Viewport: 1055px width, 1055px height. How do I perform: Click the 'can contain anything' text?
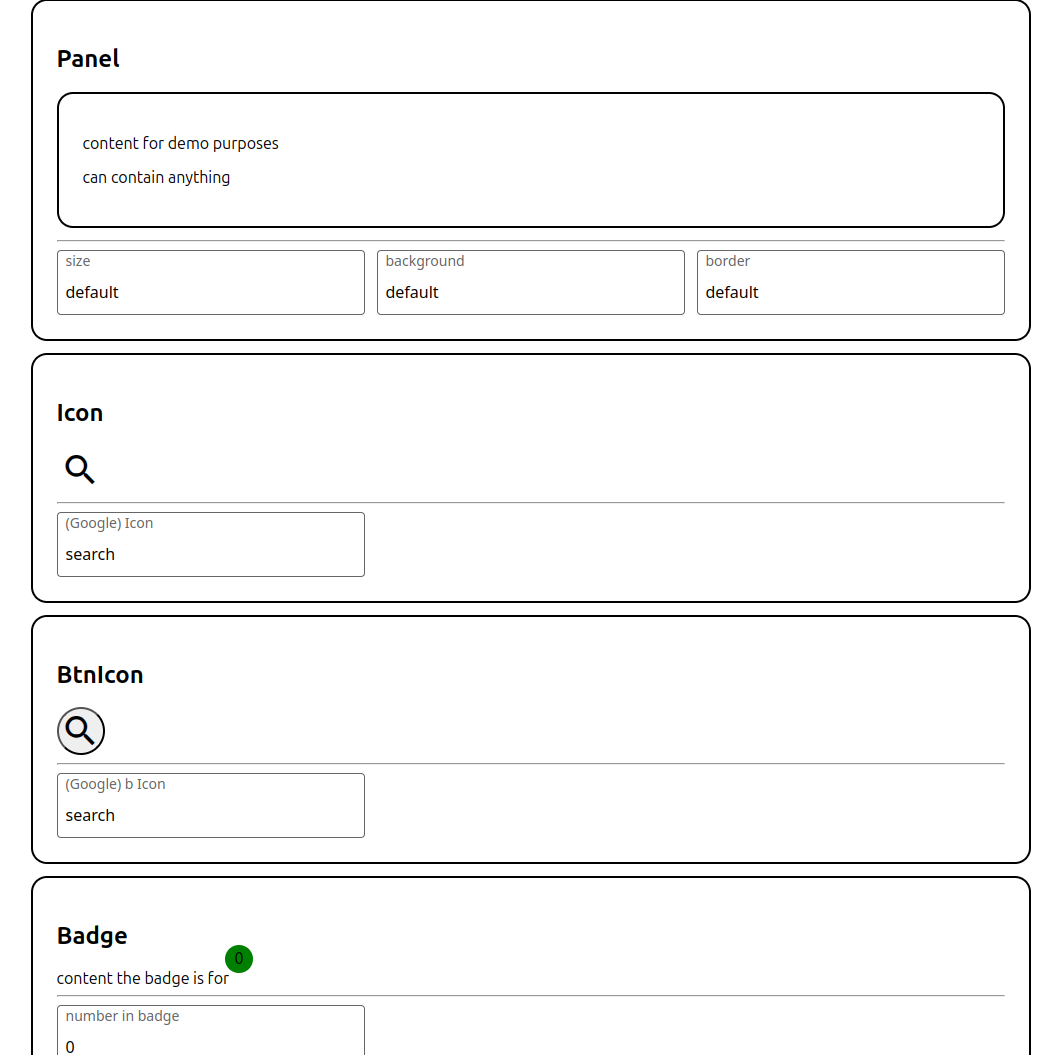[x=156, y=177]
